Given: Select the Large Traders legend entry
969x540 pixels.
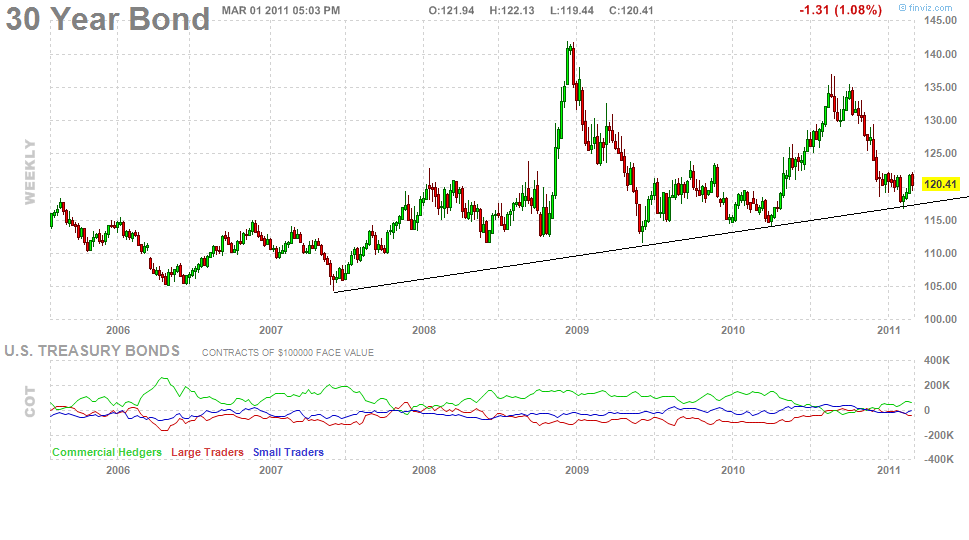Looking at the screenshot, I should 207,453.
